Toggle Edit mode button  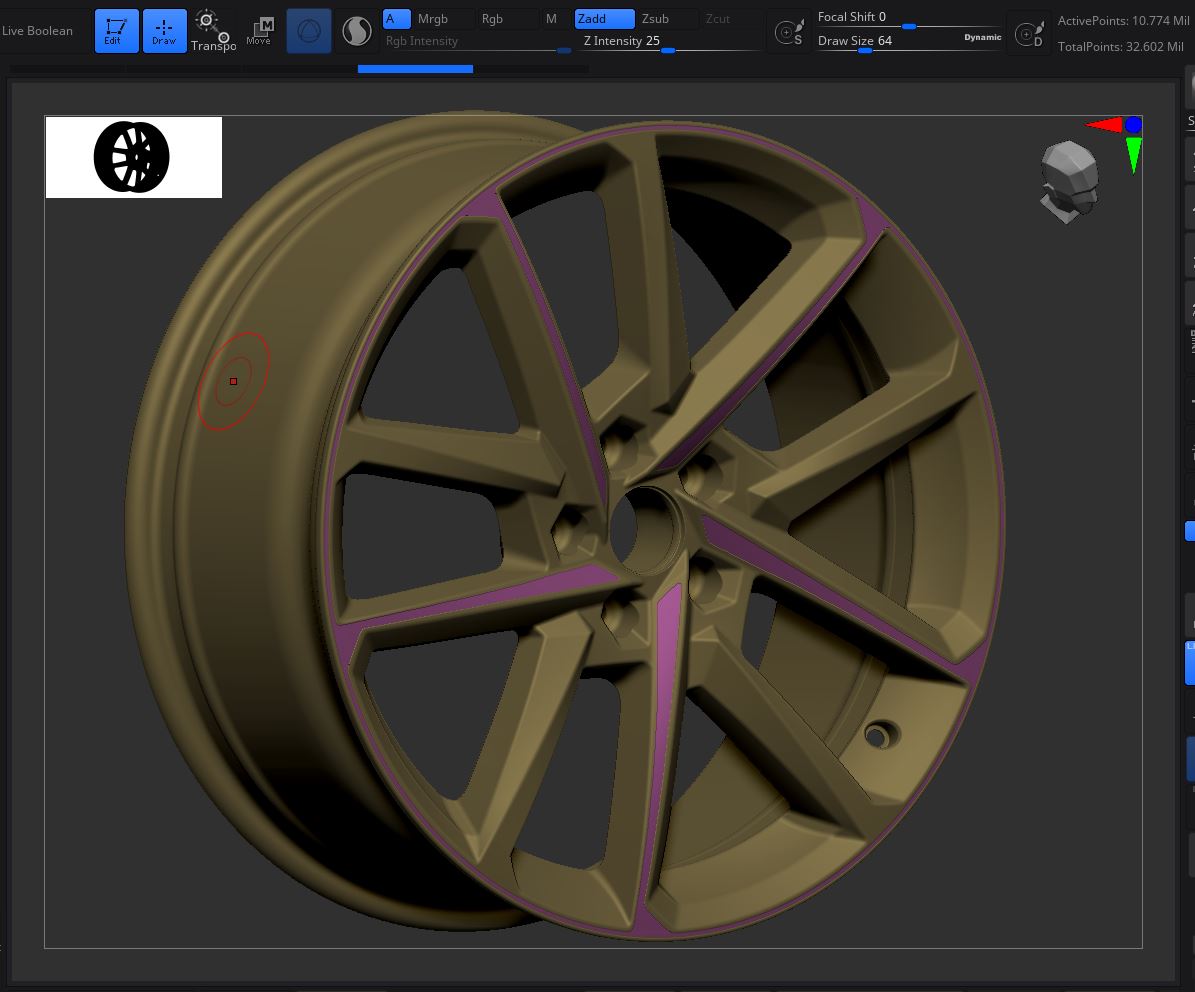point(117,31)
